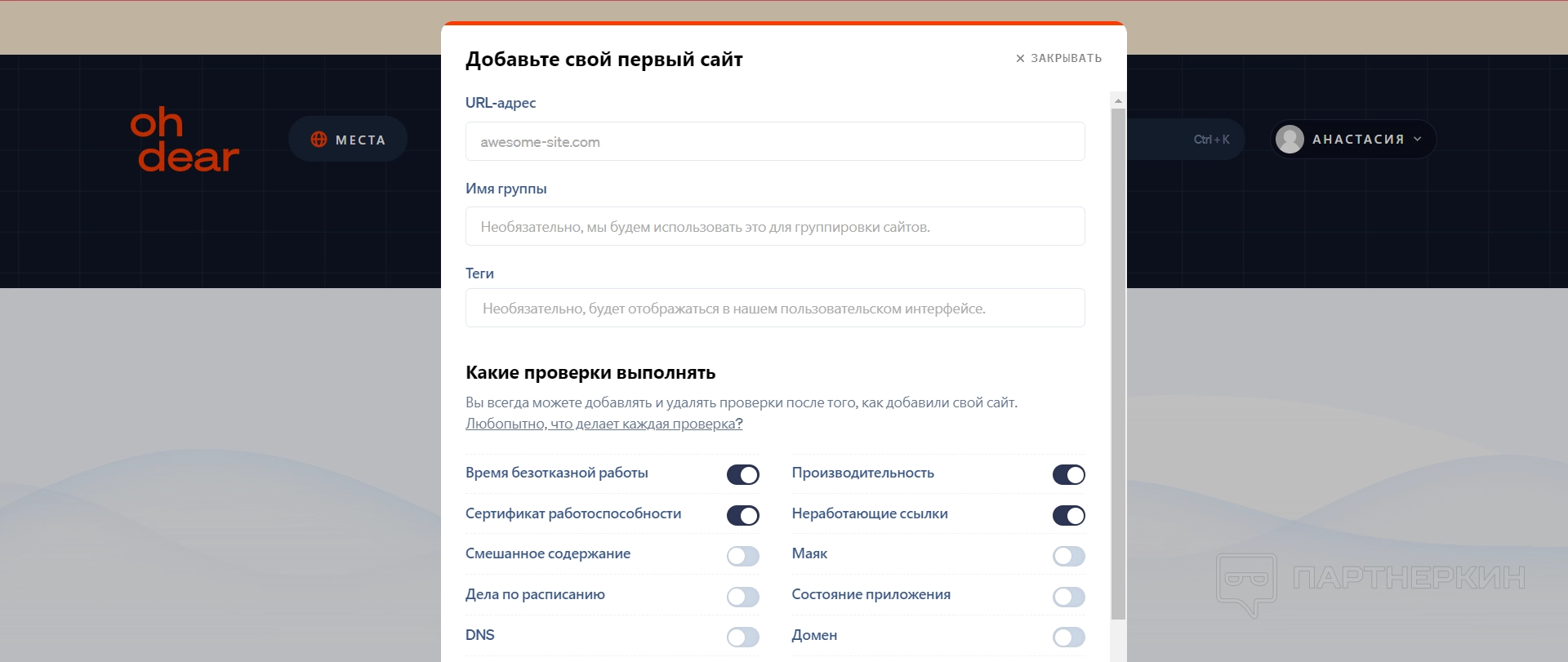Enable Состояние приложения toggle
1568x662 pixels.
1068,598
